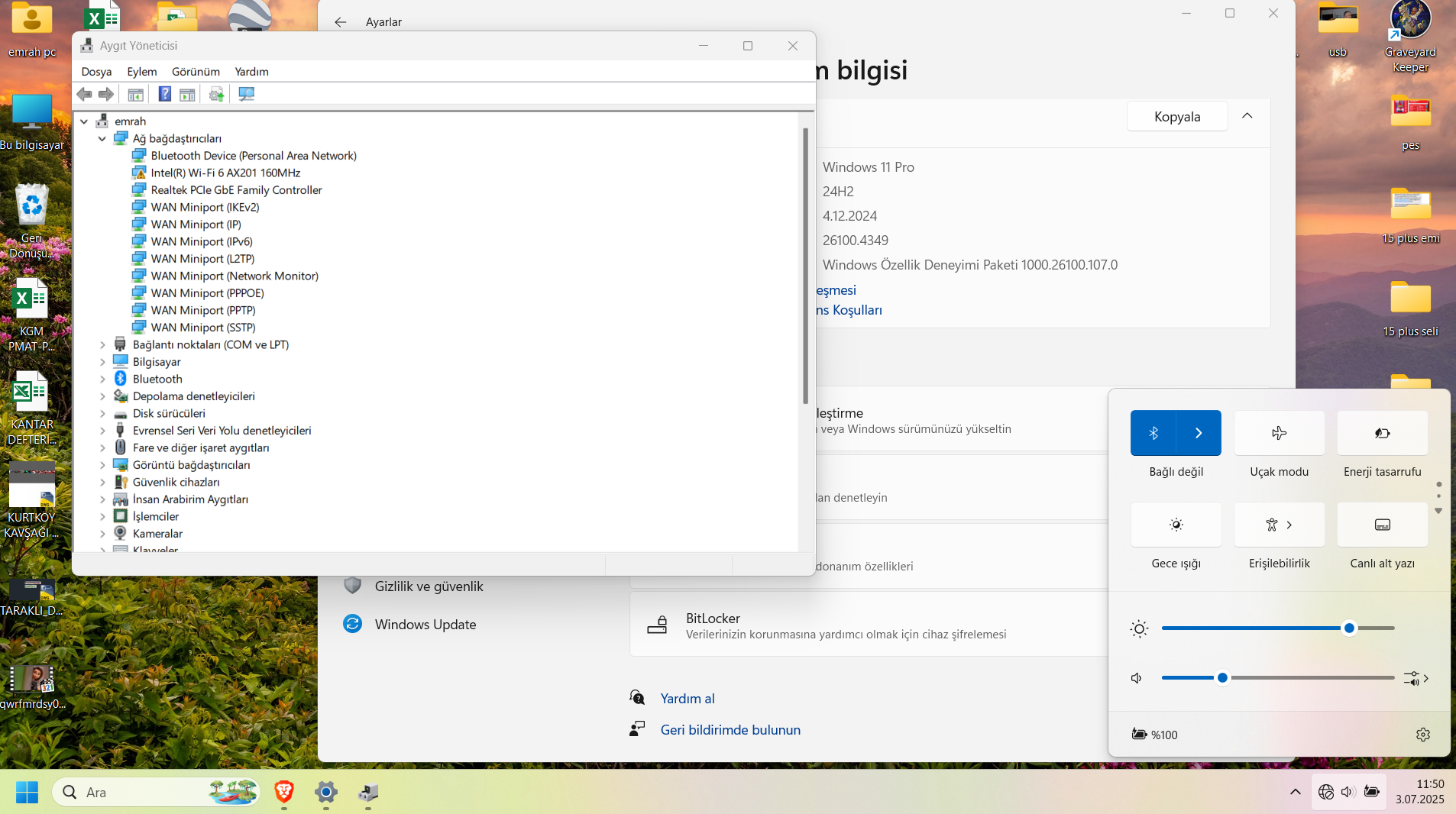Open the Brave browser from the taskbar
Screen dimensions: 1456x814
click(x=284, y=792)
